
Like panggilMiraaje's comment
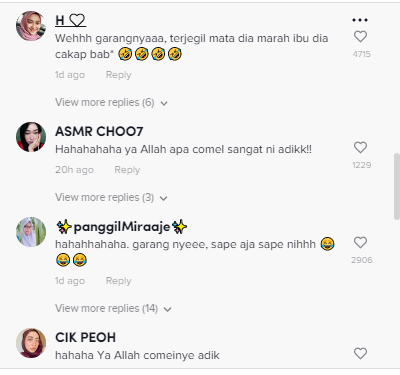point(360,243)
